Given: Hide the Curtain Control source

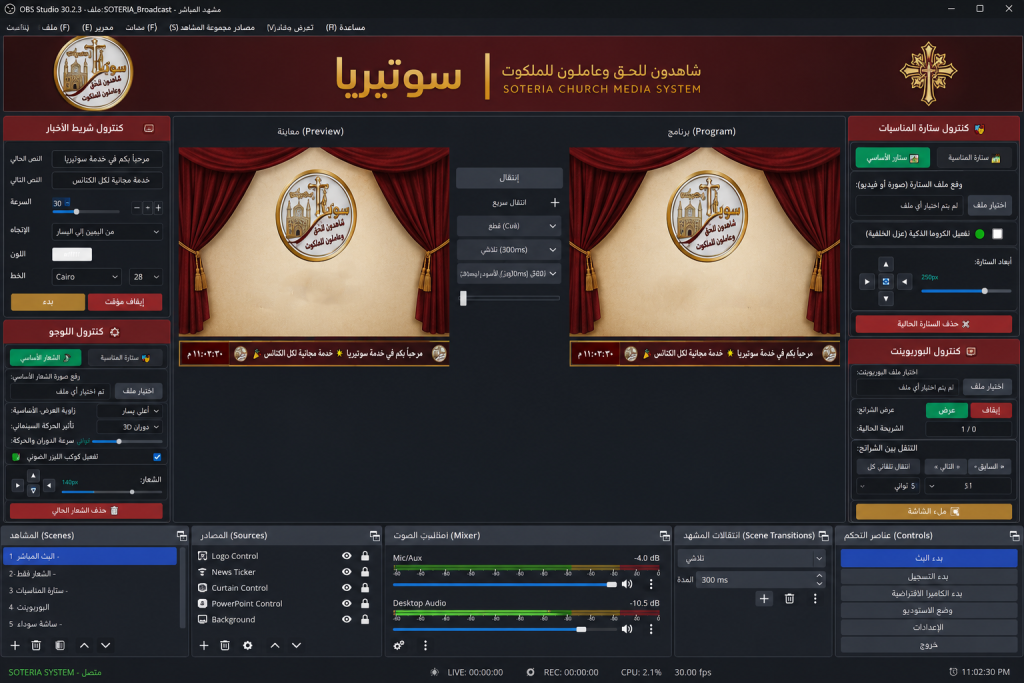Looking at the screenshot, I should coord(347,588).
